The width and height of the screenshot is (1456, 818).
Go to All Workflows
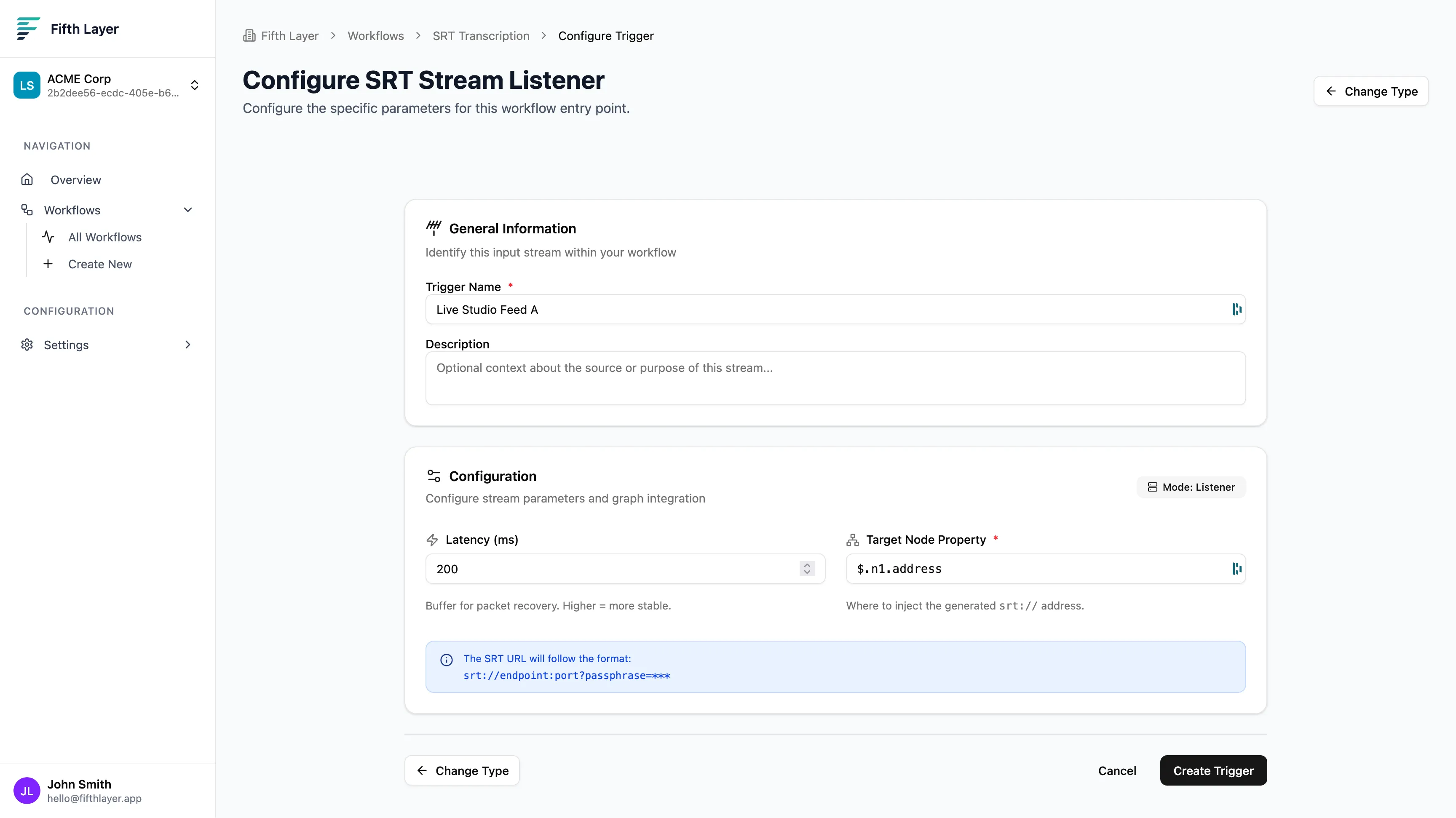coord(104,237)
